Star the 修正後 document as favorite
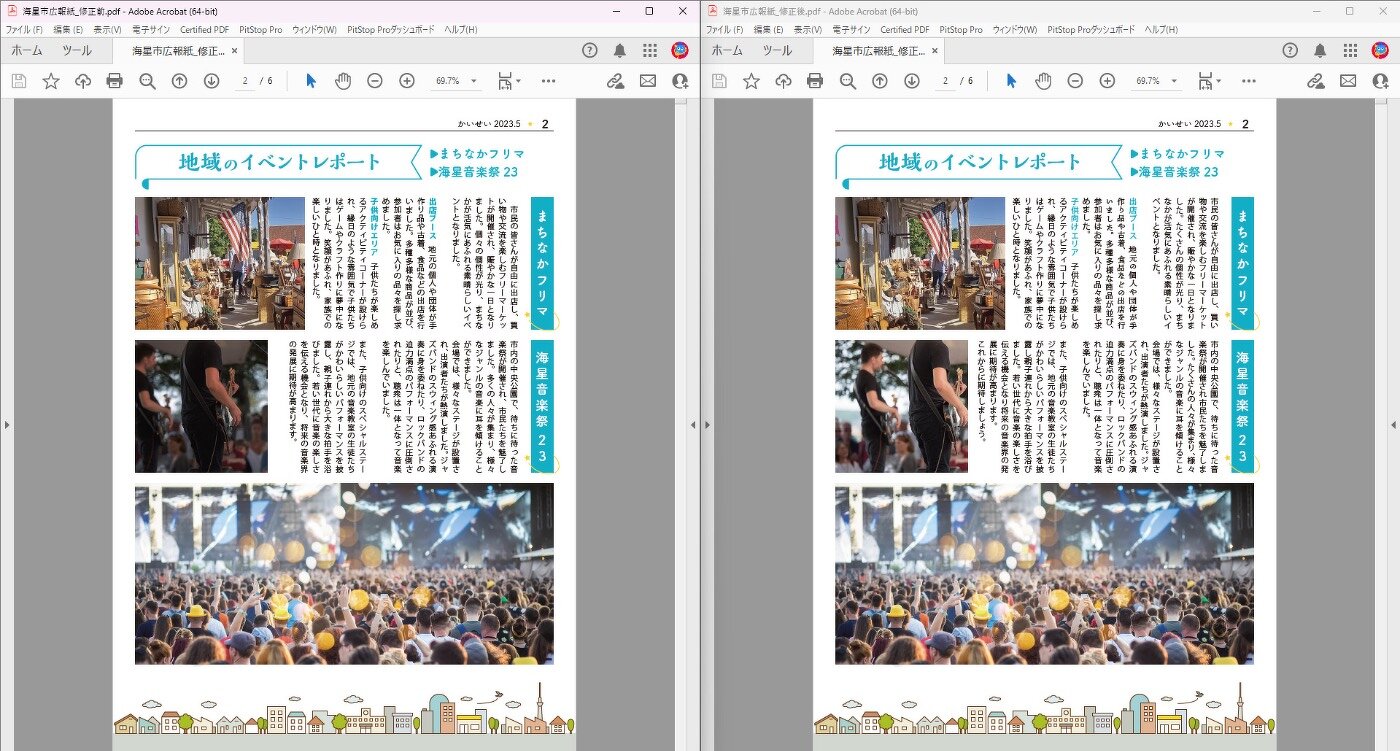This screenshot has height=751, width=1400. [751, 81]
